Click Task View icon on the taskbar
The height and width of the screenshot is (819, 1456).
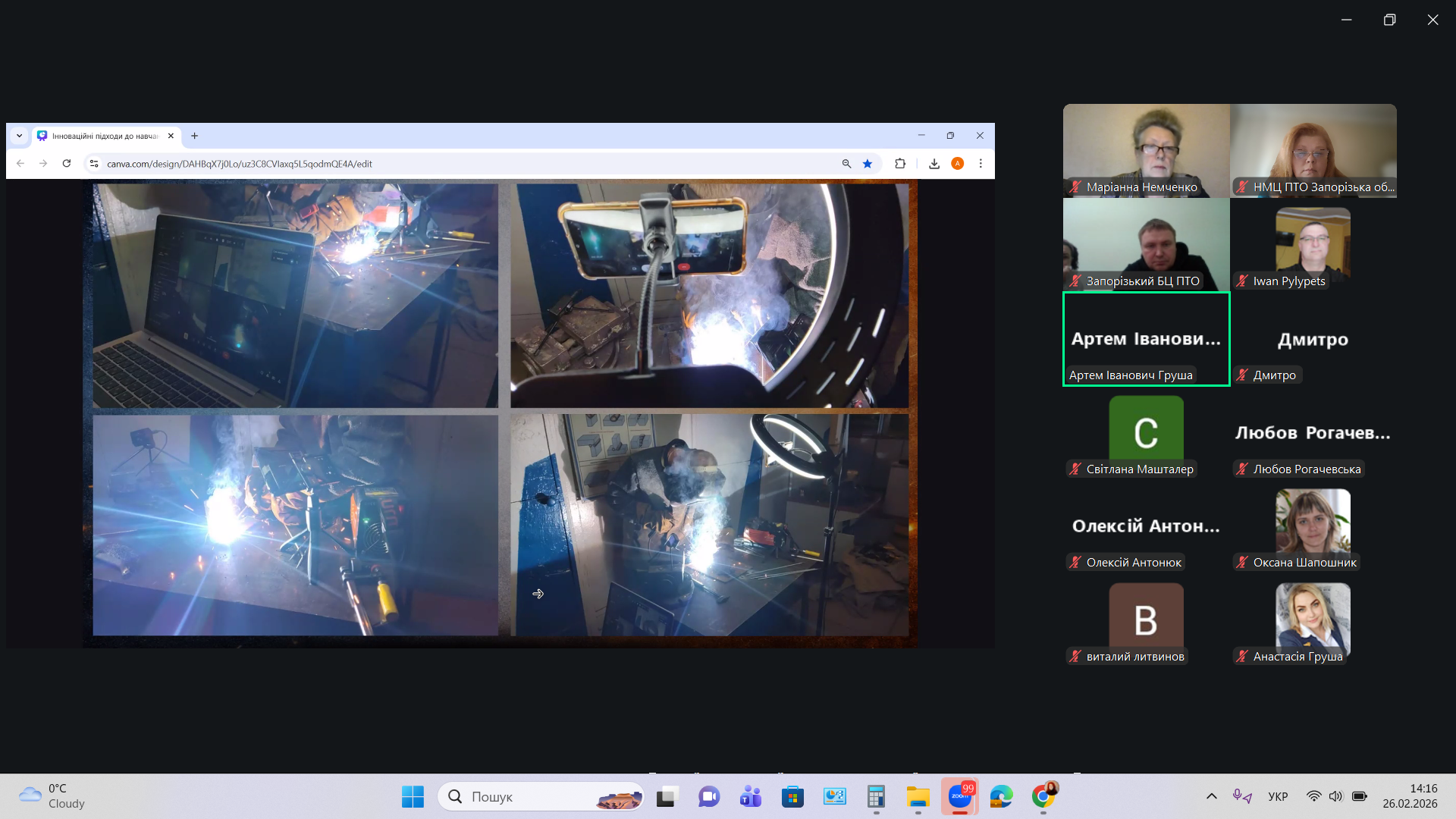coord(666,796)
